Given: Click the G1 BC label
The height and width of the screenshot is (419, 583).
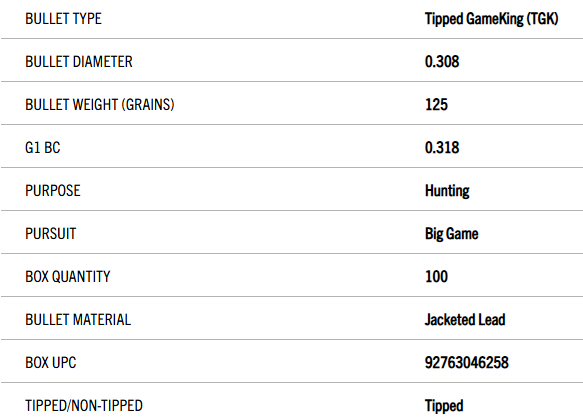Looking at the screenshot, I should 42,148.
